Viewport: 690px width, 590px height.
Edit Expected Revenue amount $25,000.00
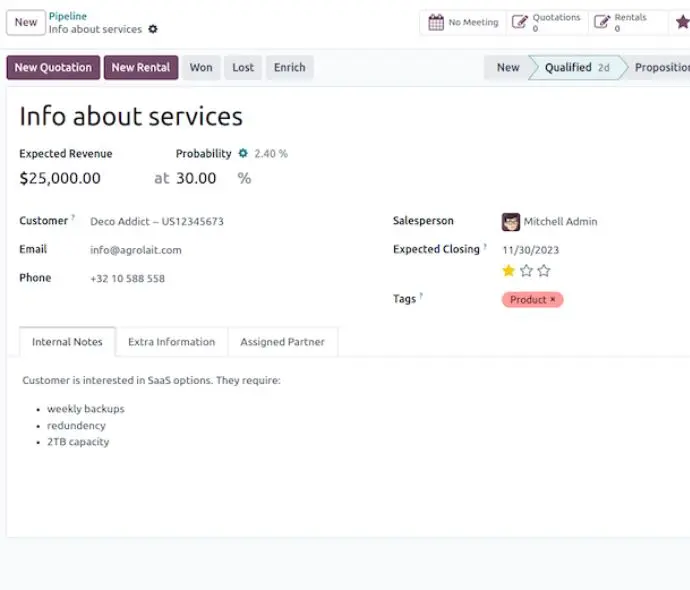pyautogui.click(x=60, y=178)
